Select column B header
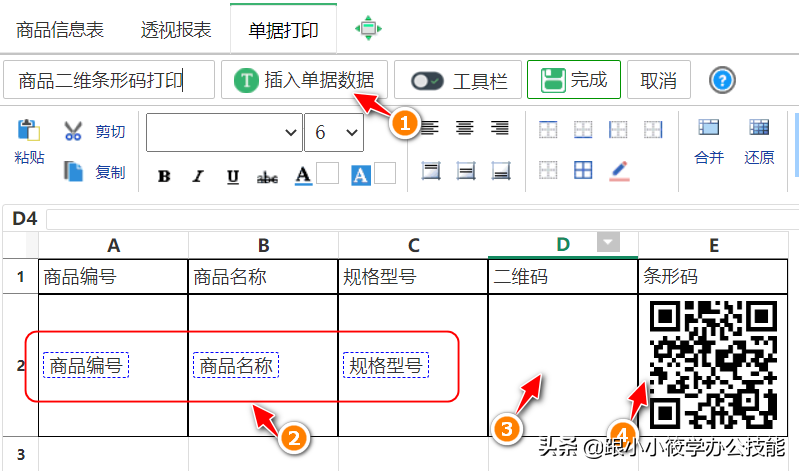The width and height of the screenshot is (799, 471). (263, 245)
